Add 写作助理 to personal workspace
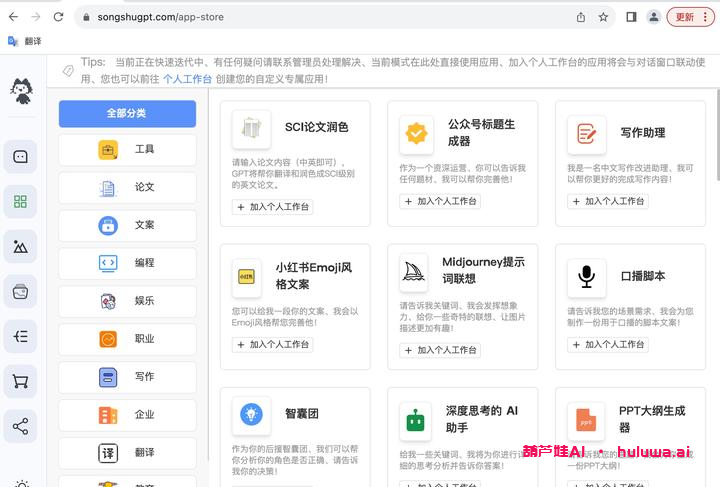This screenshot has width=720, height=487. pyautogui.click(x=608, y=201)
